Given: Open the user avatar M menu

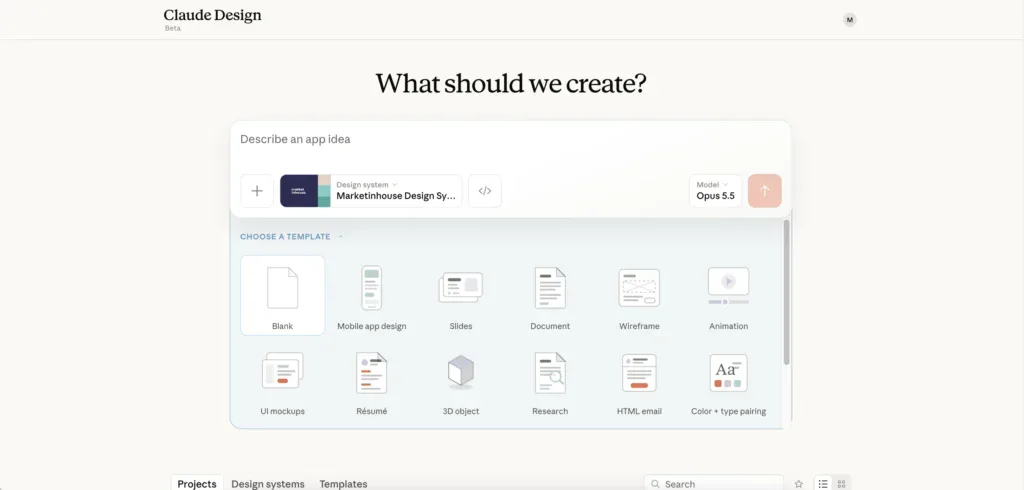Looking at the screenshot, I should [x=849, y=20].
